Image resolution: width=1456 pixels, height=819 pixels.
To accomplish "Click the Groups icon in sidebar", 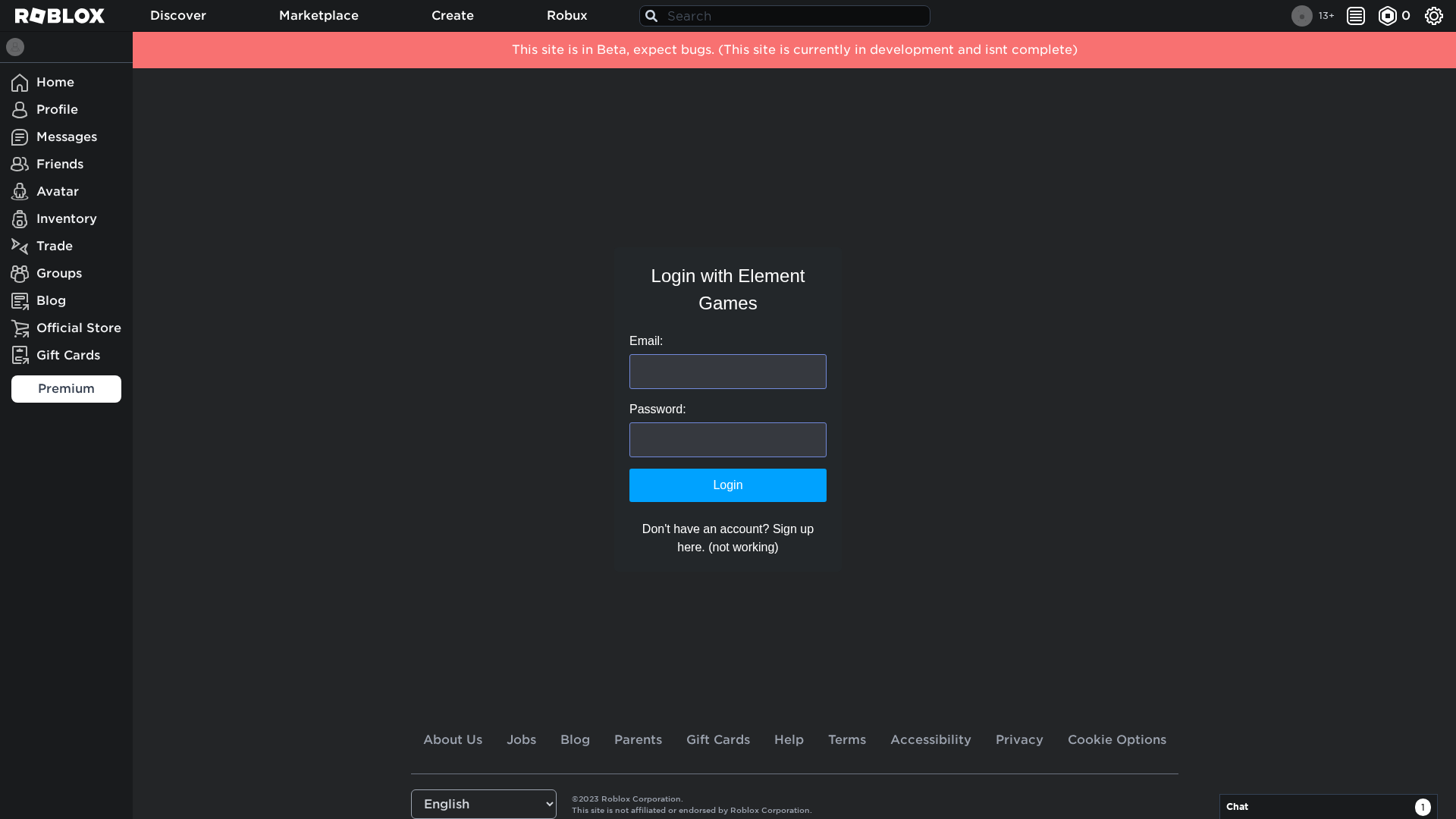I will [20, 274].
